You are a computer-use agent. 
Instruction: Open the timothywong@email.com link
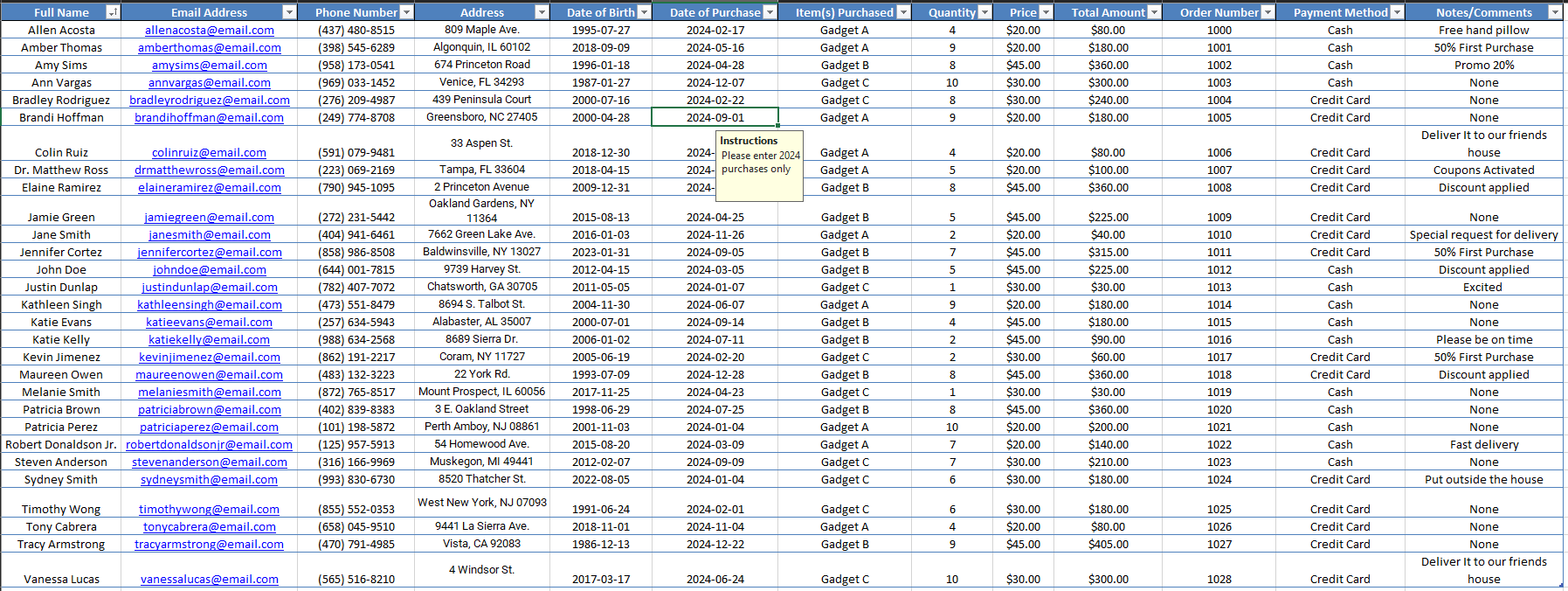(210, 509)
